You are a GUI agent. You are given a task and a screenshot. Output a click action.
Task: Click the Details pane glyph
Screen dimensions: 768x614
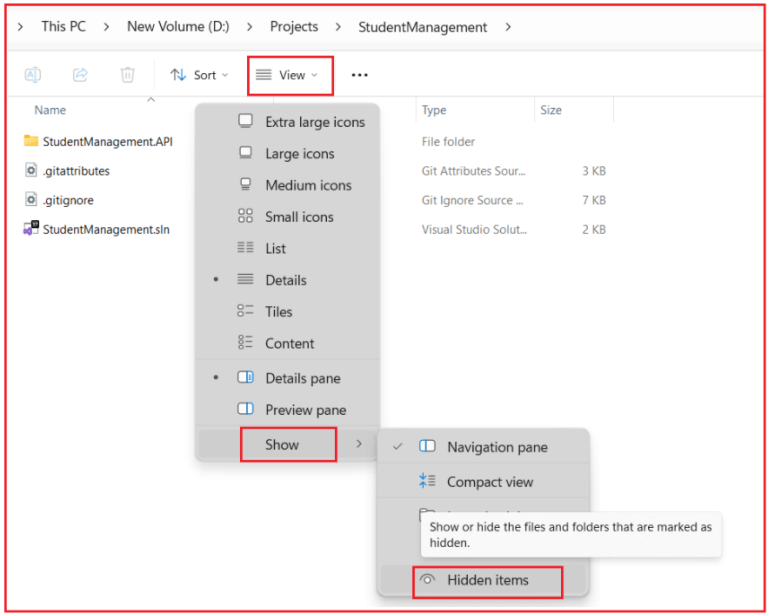[x=245, y=377]
